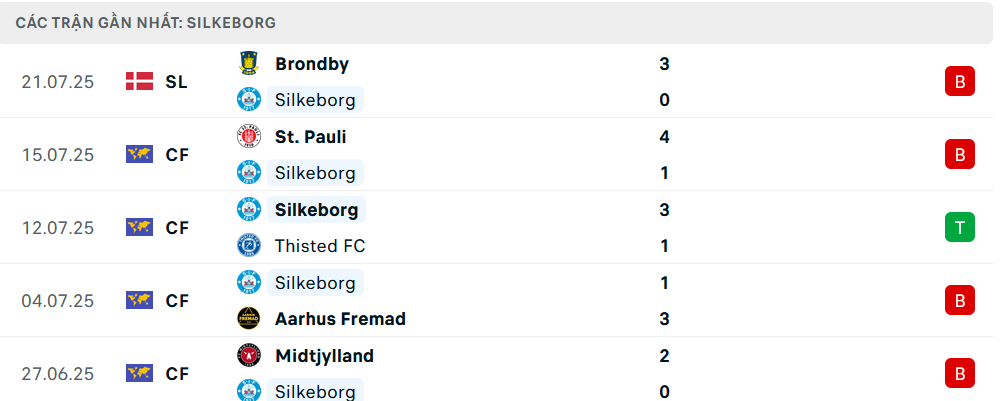Click the Aarhus Fremad team logo
The image size is (1002, 401).
(249, 319)
